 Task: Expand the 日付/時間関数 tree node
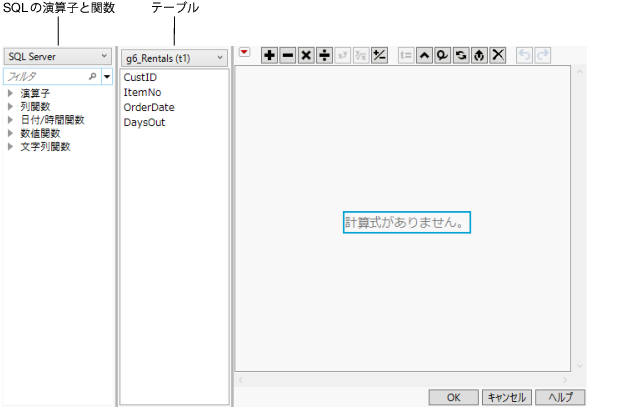click(11, 120)
